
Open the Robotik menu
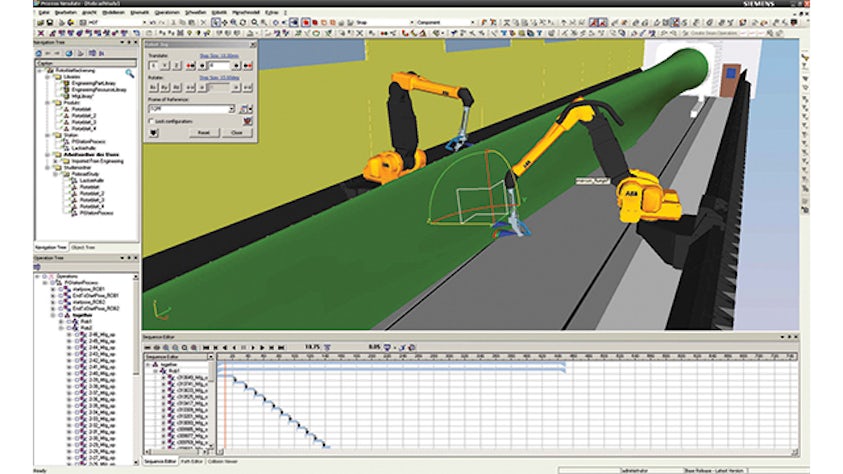(x=219, y=12)
